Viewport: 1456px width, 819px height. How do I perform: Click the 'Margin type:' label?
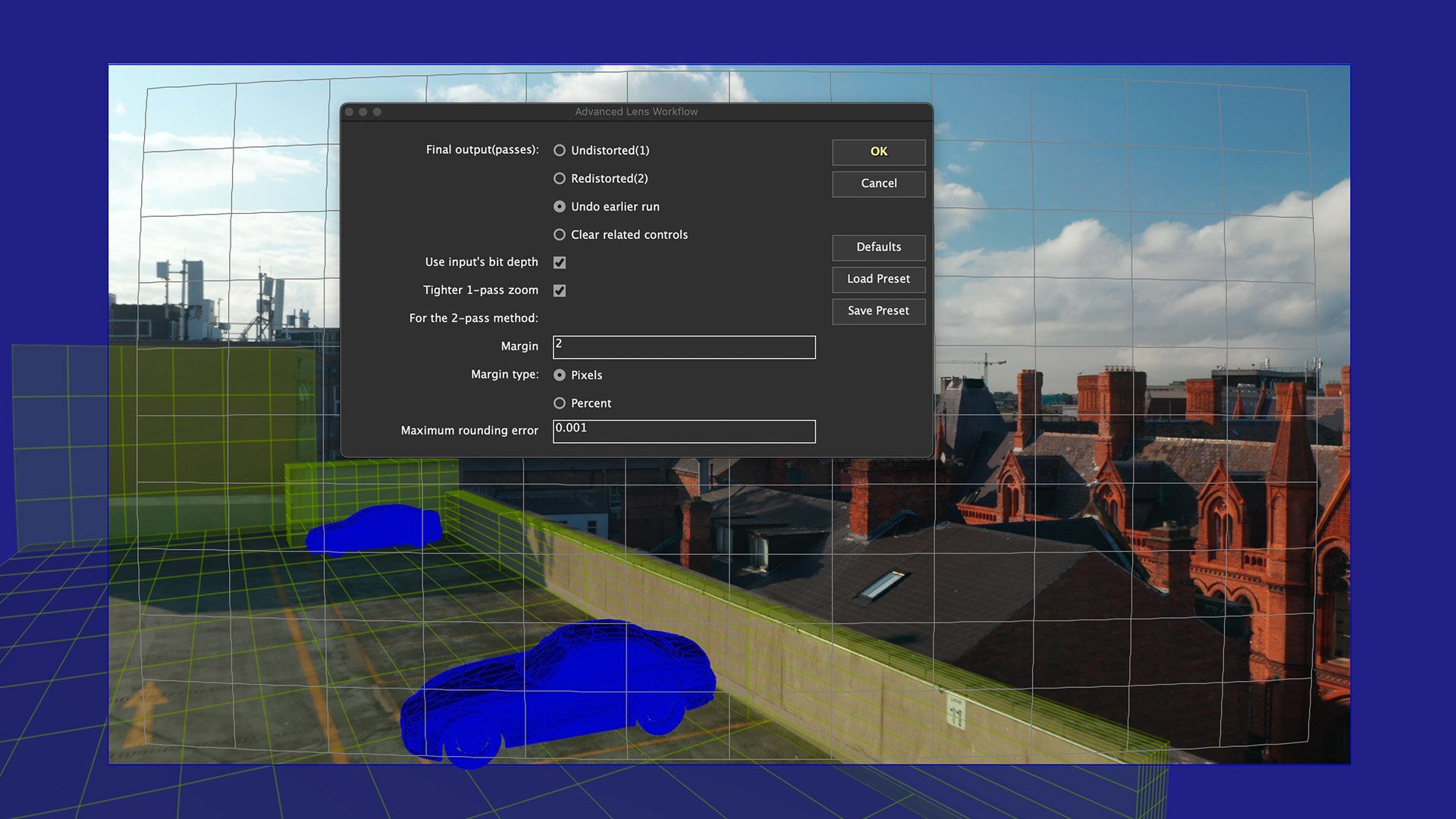pos(504,374)
